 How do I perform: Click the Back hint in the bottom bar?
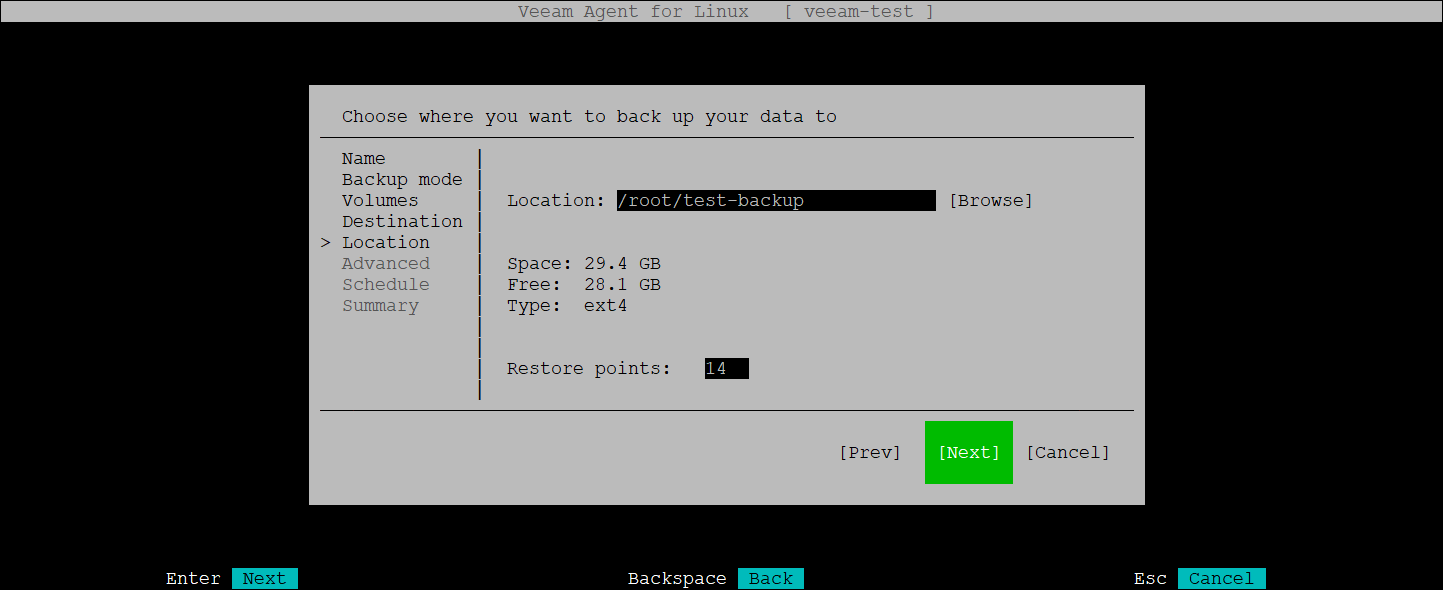[x=771, y=578]
